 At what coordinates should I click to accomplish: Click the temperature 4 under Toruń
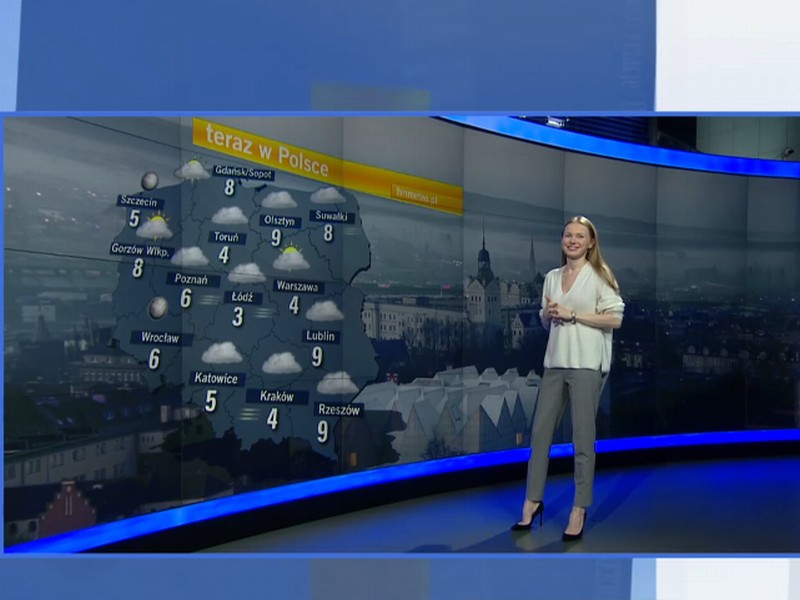coord(223,255)
